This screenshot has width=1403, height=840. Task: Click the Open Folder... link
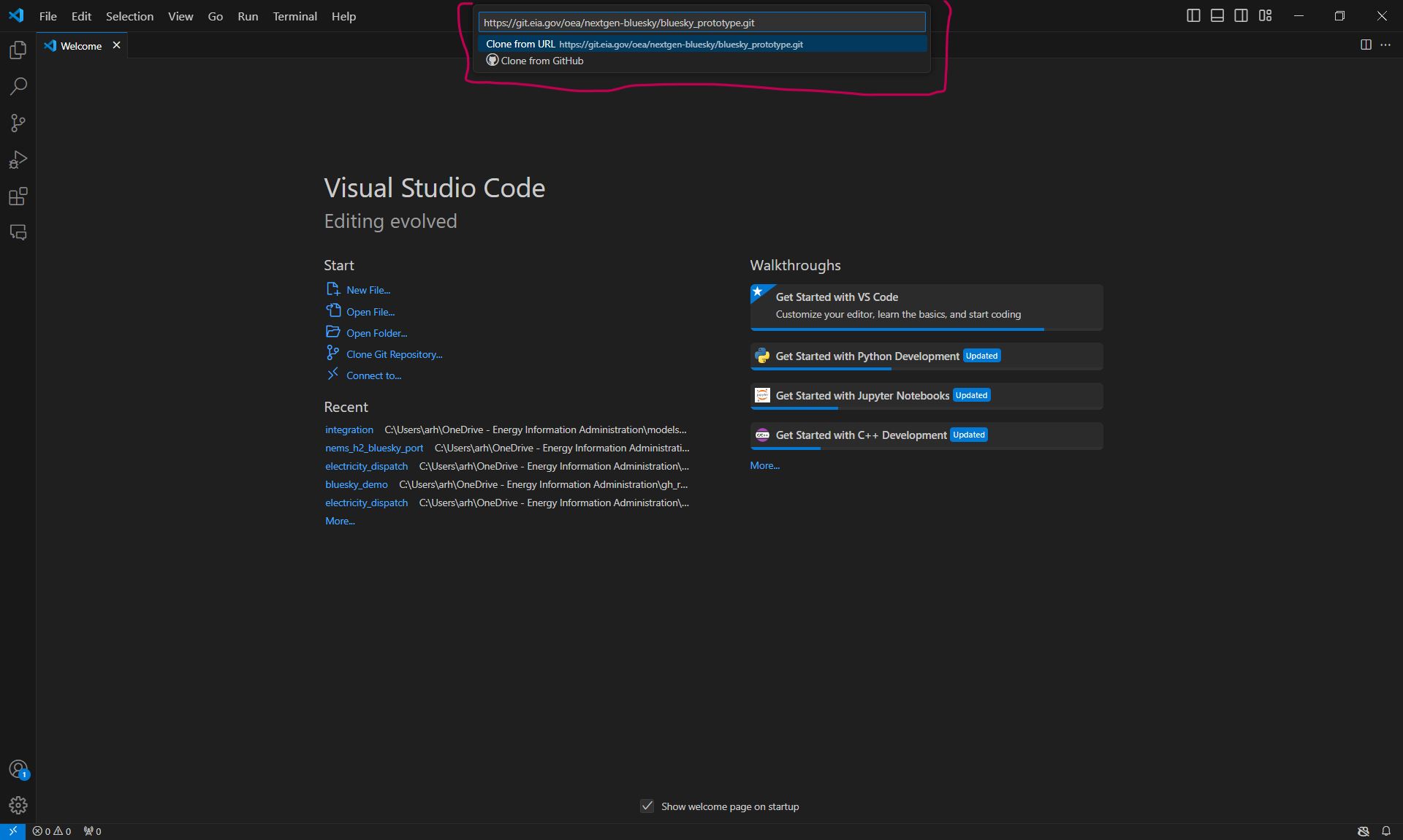pos(376,333)
